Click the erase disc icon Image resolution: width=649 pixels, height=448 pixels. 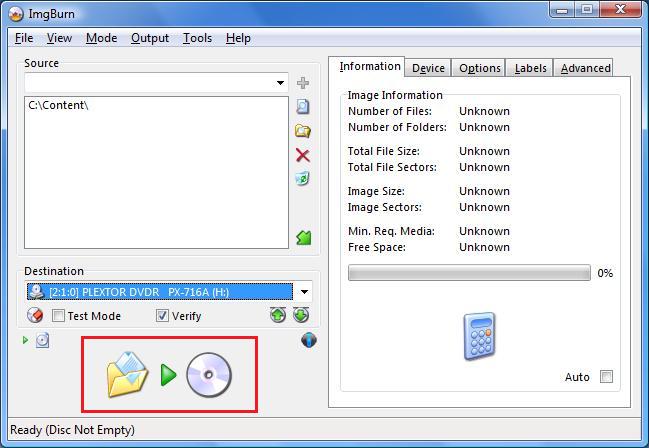36,315
